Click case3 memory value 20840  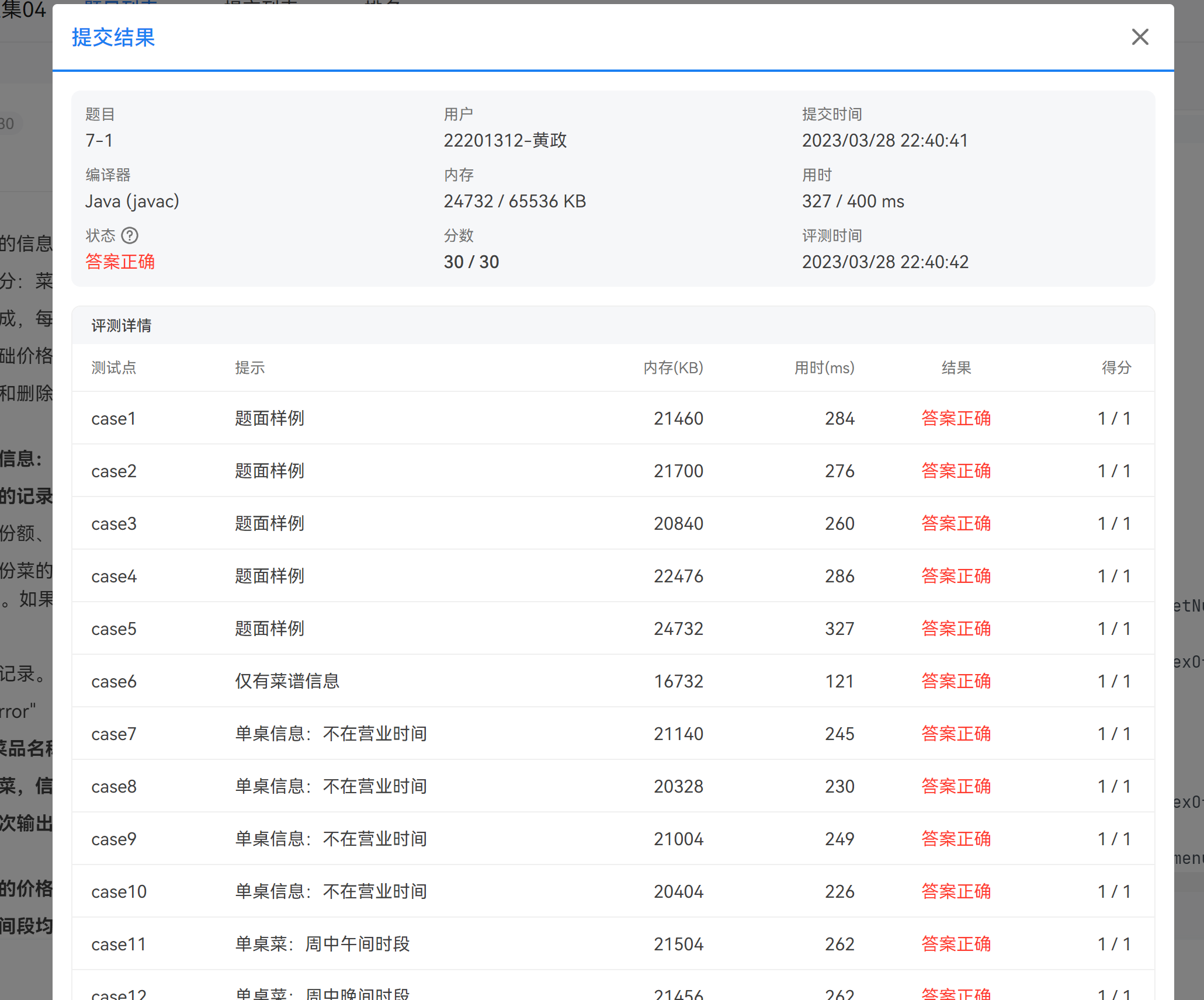click(678, 523)
